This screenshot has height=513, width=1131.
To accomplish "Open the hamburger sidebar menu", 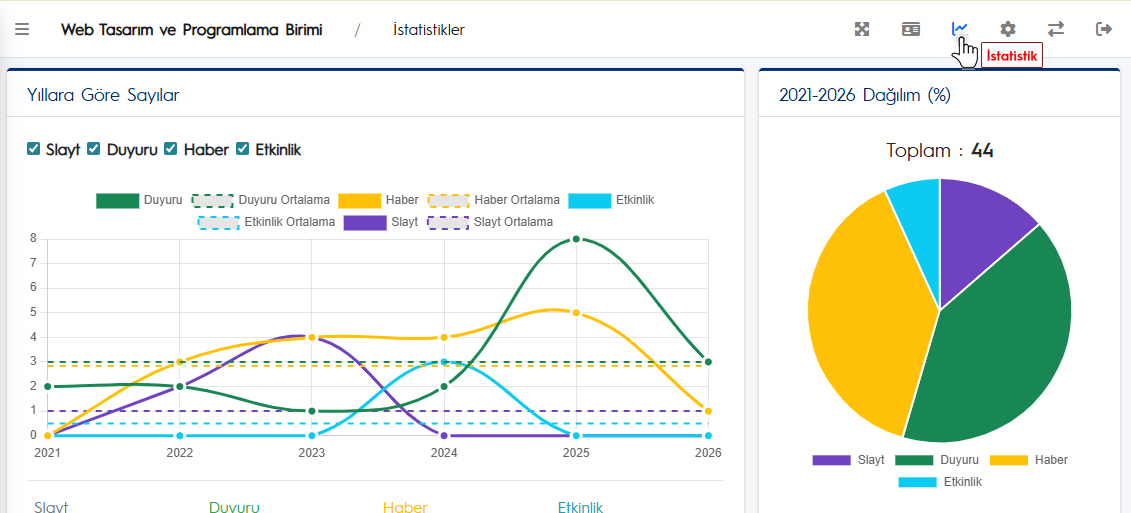I will click(x=22, y=29).
